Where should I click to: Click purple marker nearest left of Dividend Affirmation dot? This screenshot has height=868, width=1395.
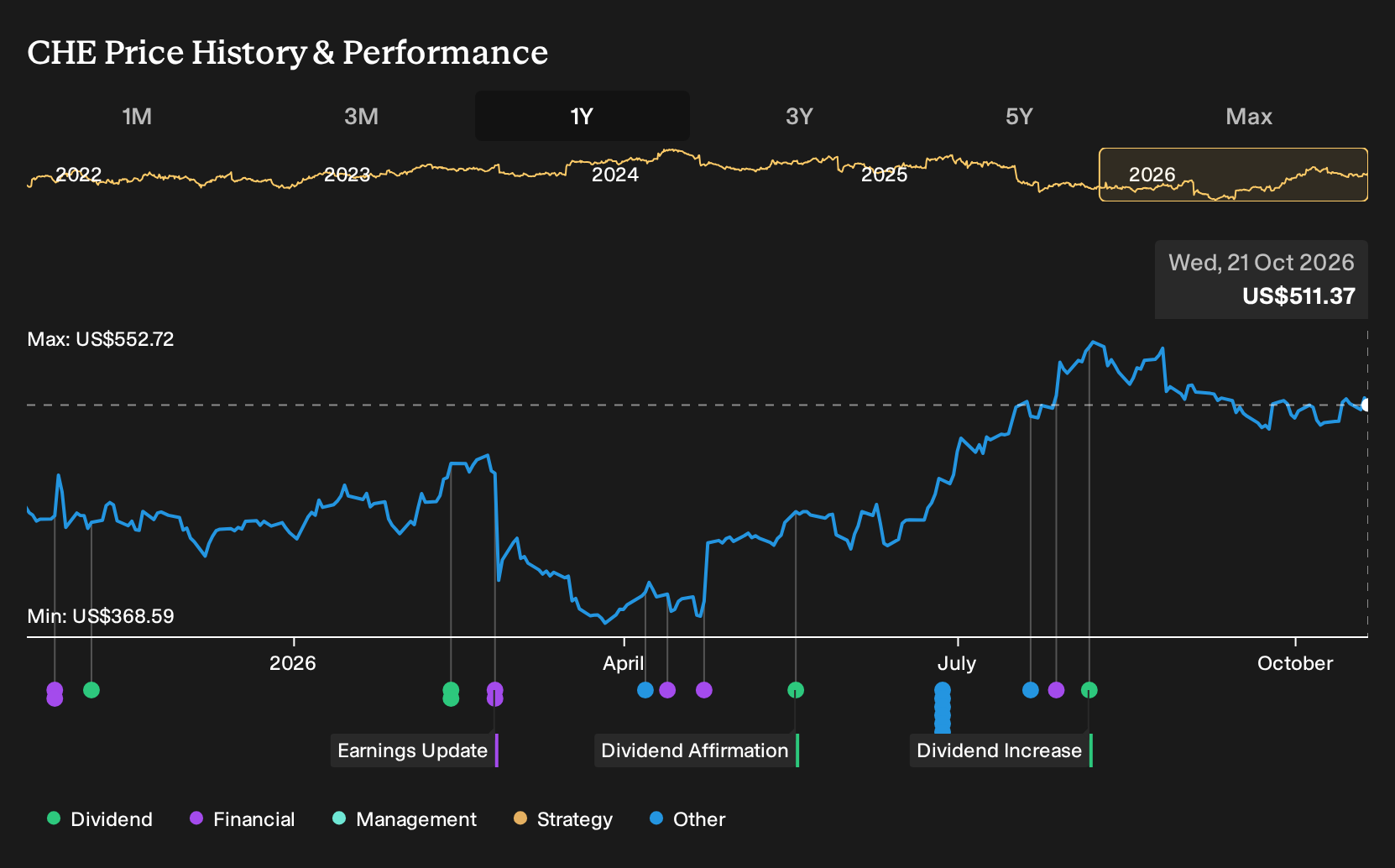click(704, 690)
